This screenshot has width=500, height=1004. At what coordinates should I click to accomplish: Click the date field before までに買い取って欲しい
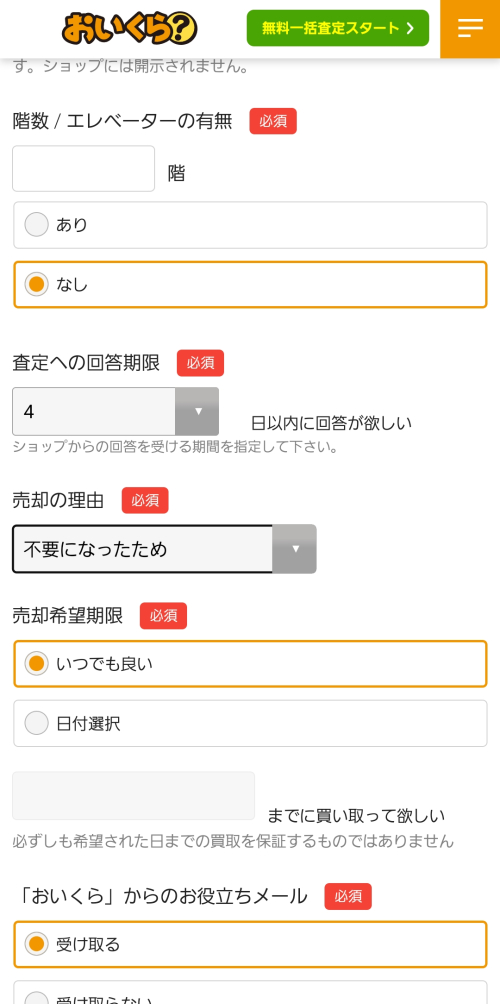133,796
